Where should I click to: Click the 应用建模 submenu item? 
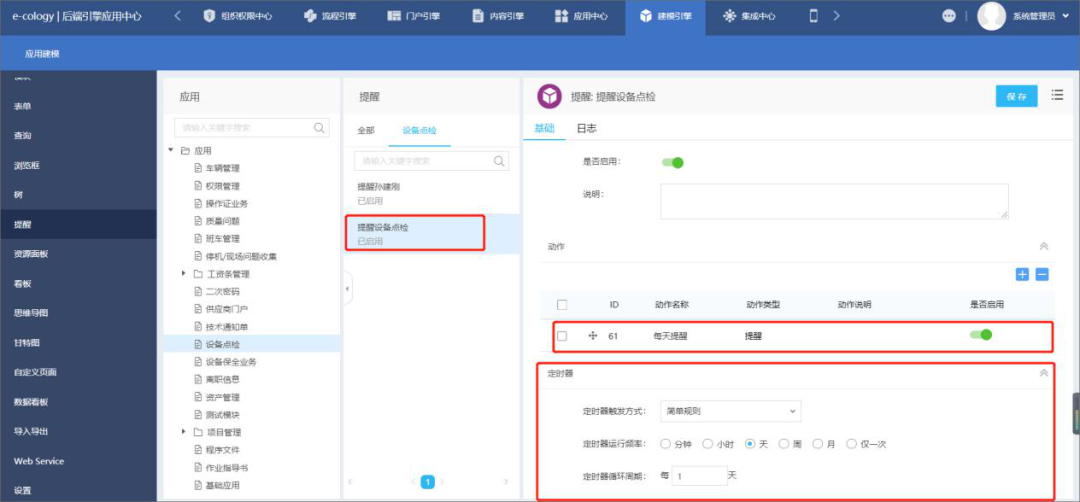click(42, 53)
